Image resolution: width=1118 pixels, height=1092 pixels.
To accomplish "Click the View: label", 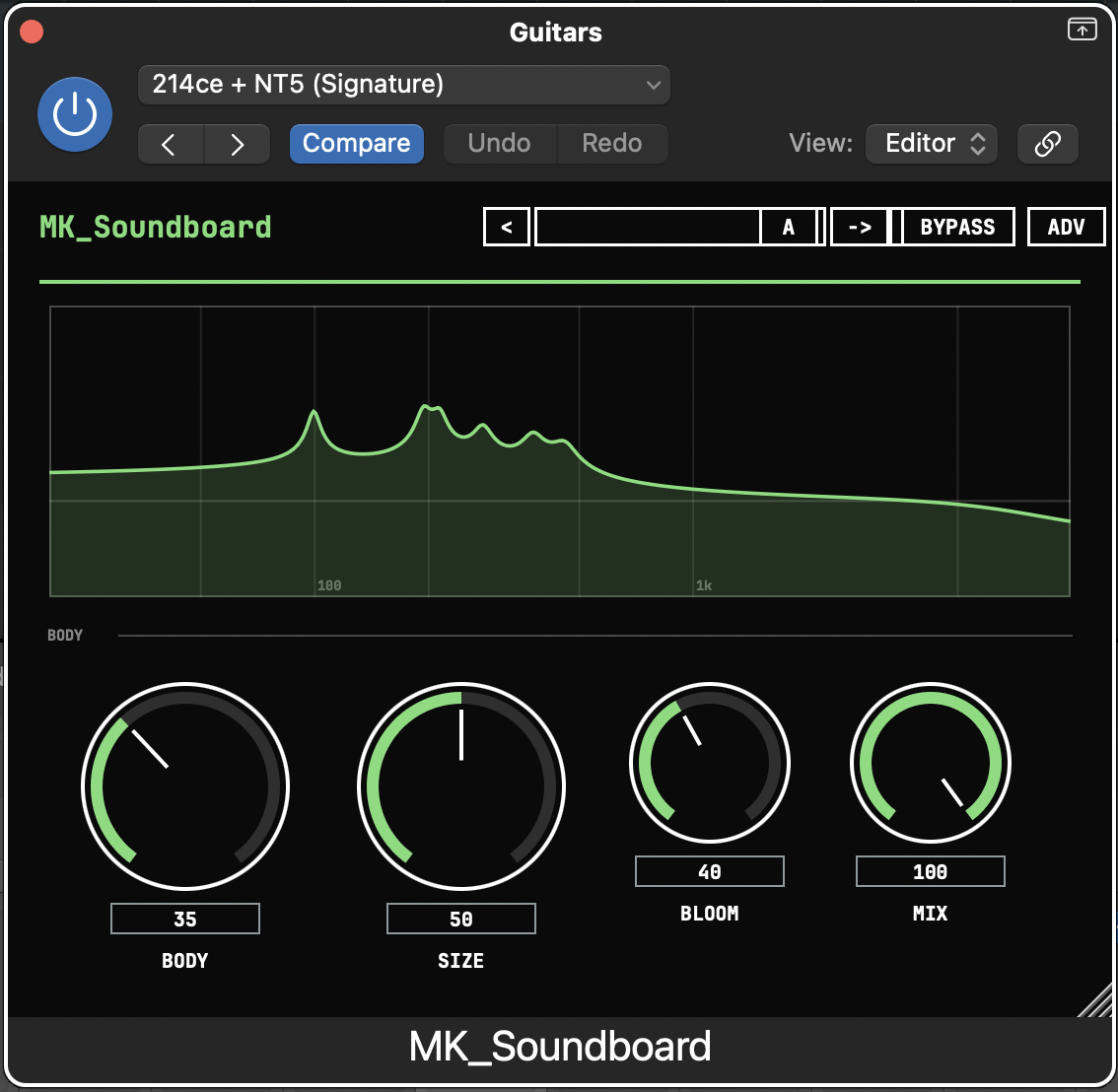I will tap(820, 143).
